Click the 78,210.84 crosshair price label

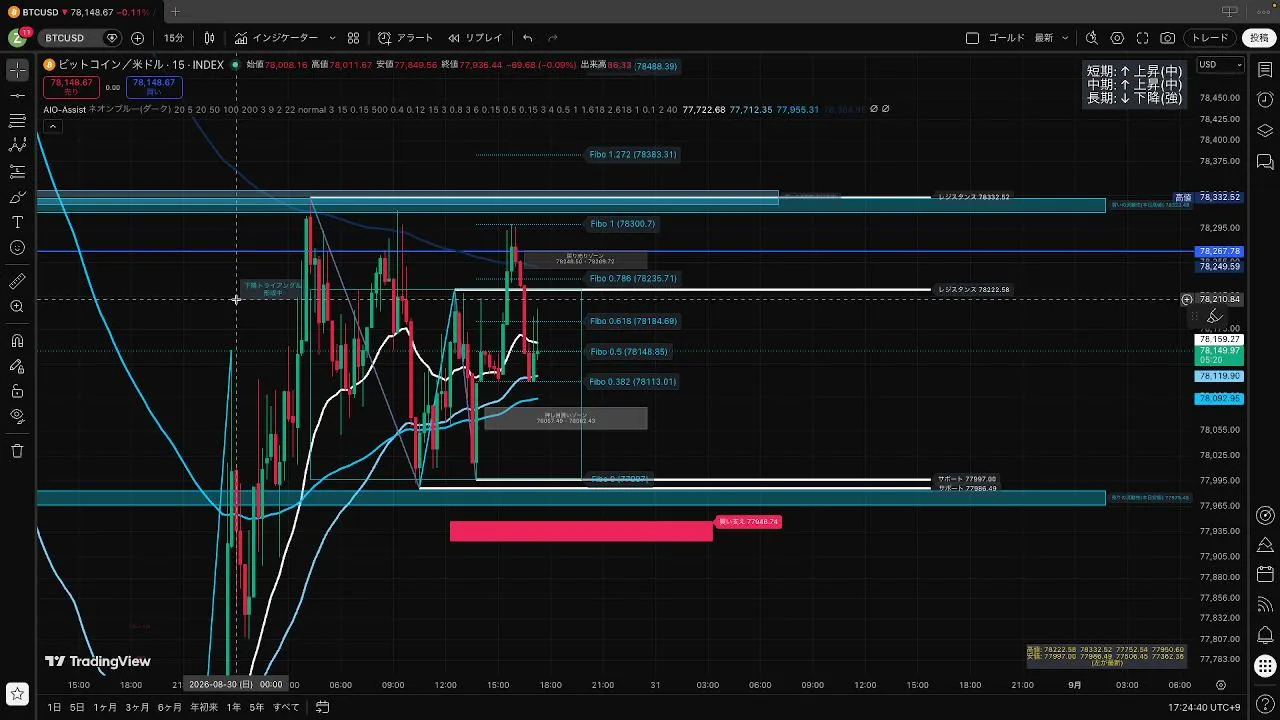coord(1218,299)
